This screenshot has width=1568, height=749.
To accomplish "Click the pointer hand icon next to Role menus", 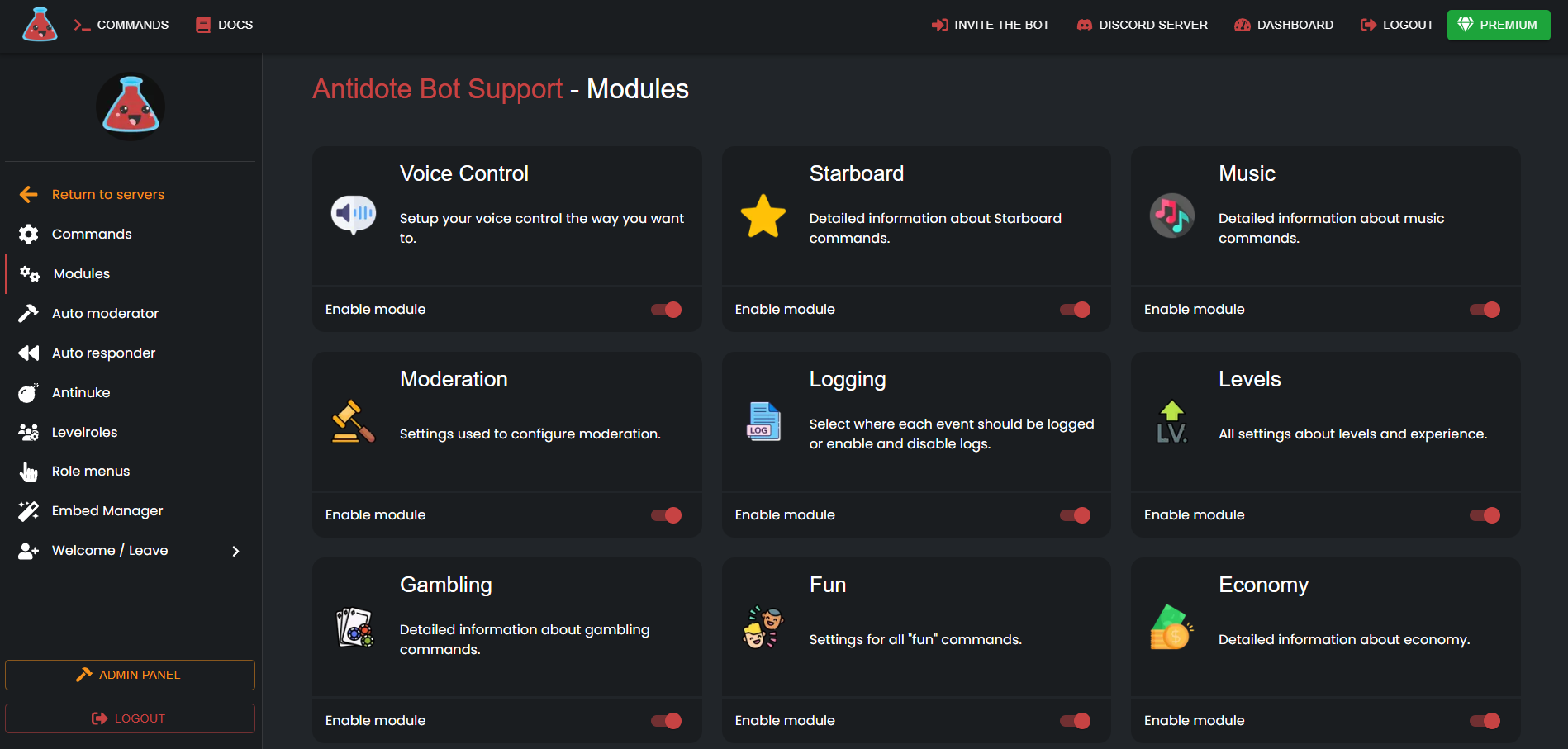I will tap(29, 472).
